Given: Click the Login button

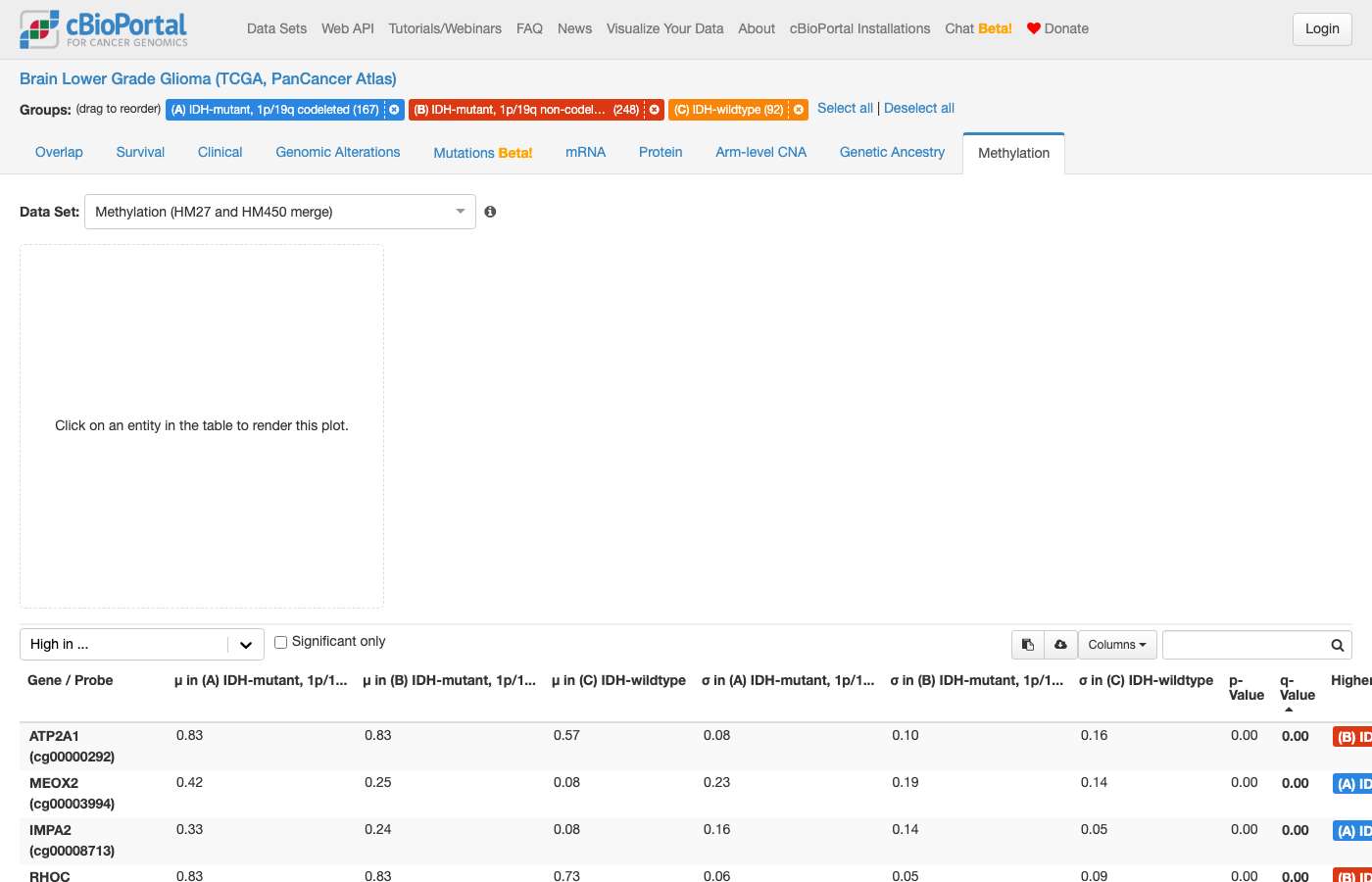Looking at the screenshot, I should (1322, 29).
